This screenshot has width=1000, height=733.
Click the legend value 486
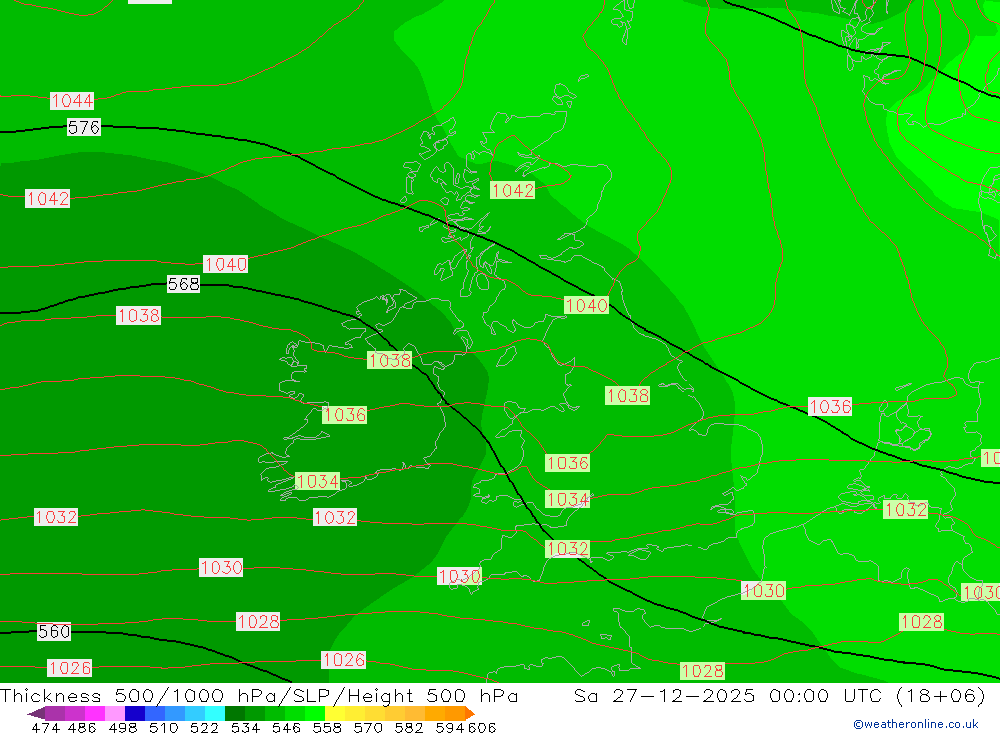click(82, 728)
